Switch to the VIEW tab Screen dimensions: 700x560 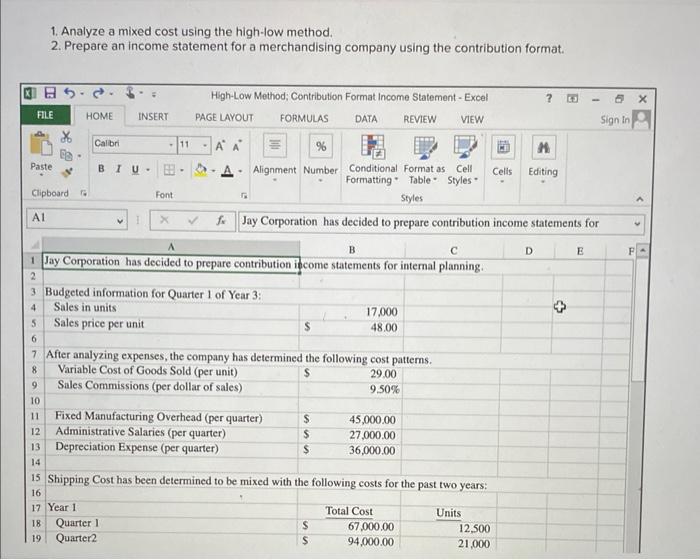(x=472, y=120)
